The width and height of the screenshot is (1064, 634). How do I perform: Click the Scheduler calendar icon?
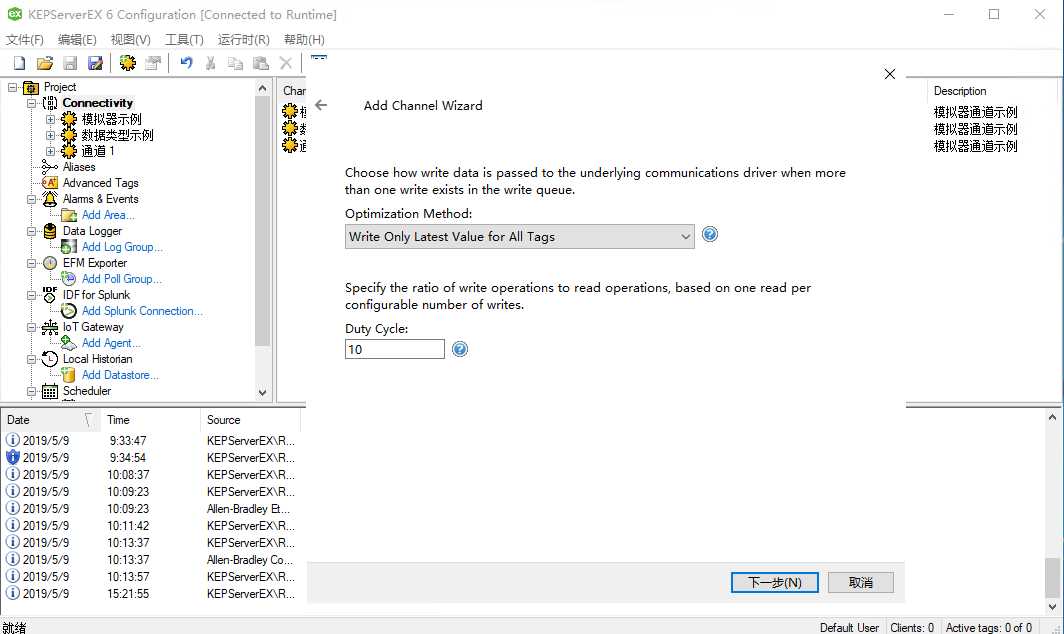click(50, 391)
